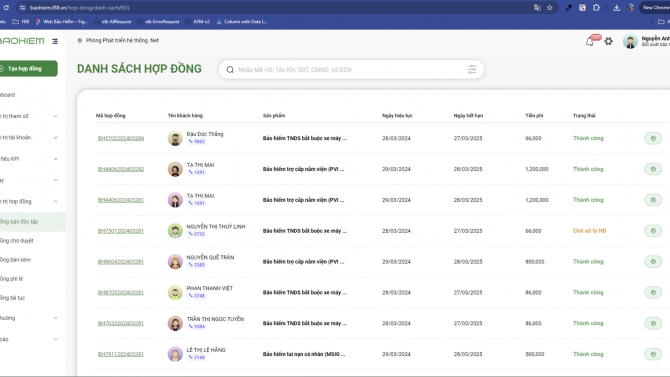The image size is (670, 377).
Task: Click view icon in BH4406202403281 row
Action: (653, 200)
